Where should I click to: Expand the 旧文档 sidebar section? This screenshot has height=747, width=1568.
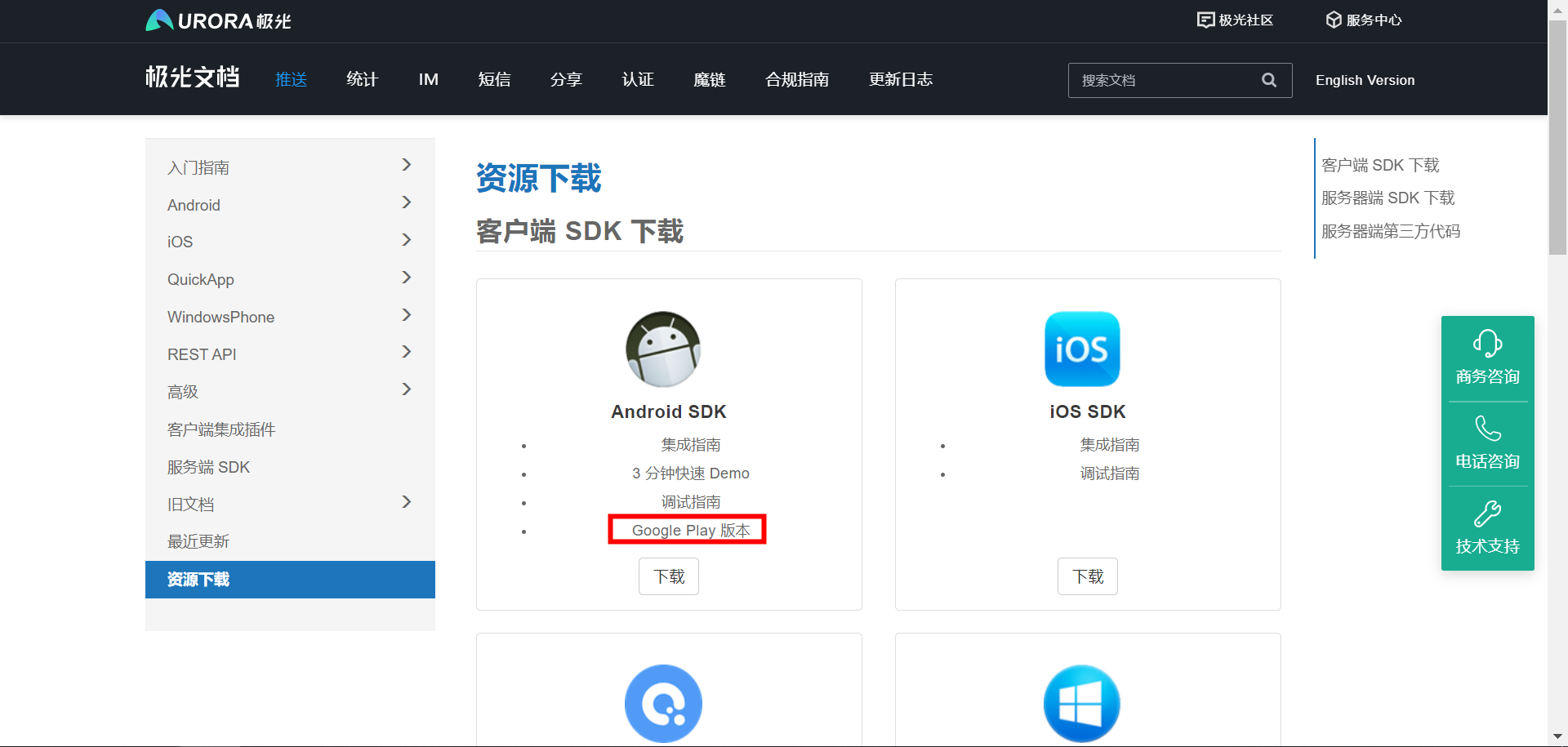tap(406, 503)
